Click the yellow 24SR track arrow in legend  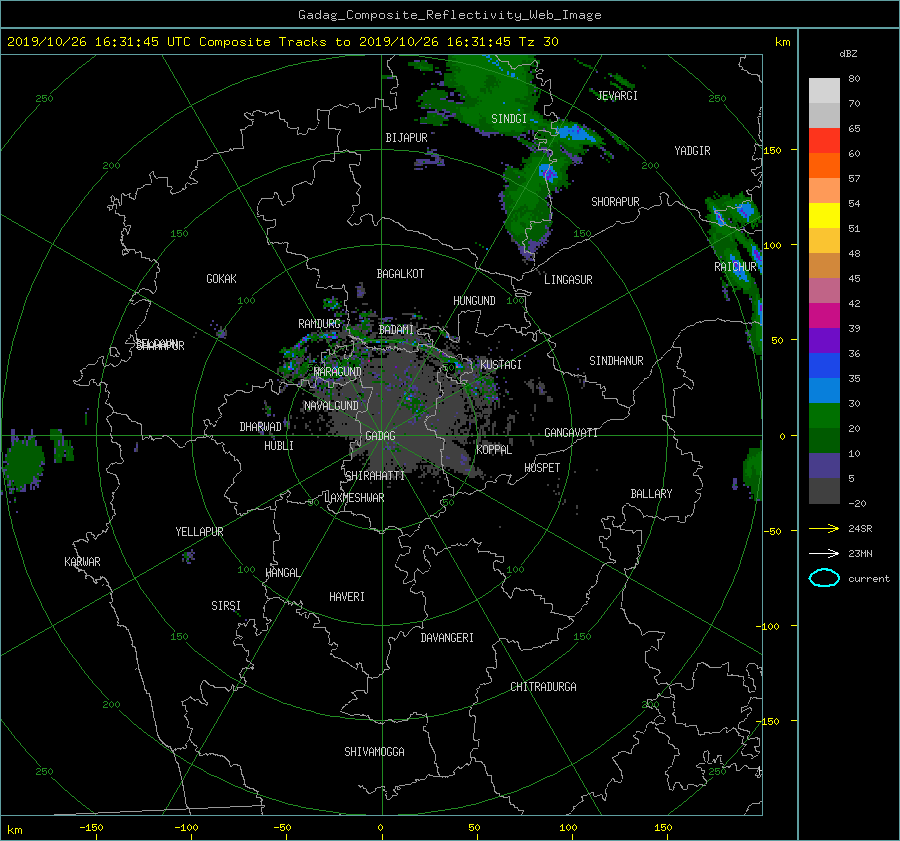[x=824, y=528]
